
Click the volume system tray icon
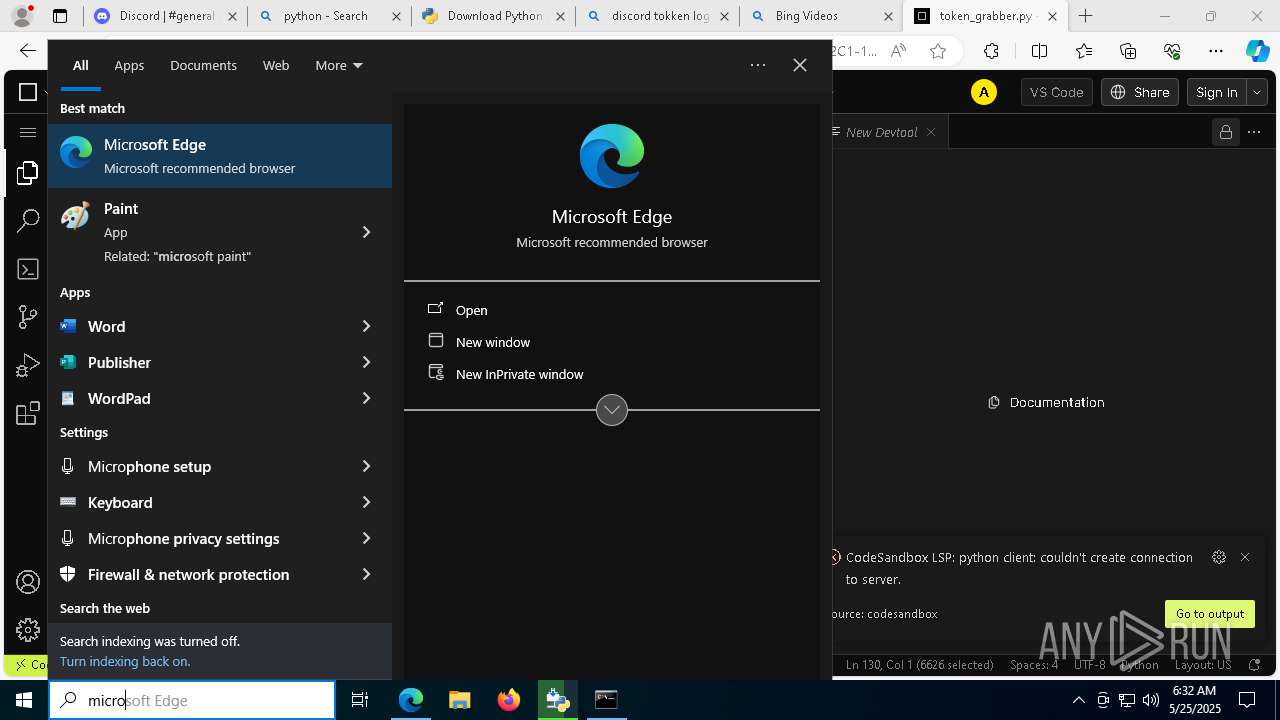[x=1151, y=700]
